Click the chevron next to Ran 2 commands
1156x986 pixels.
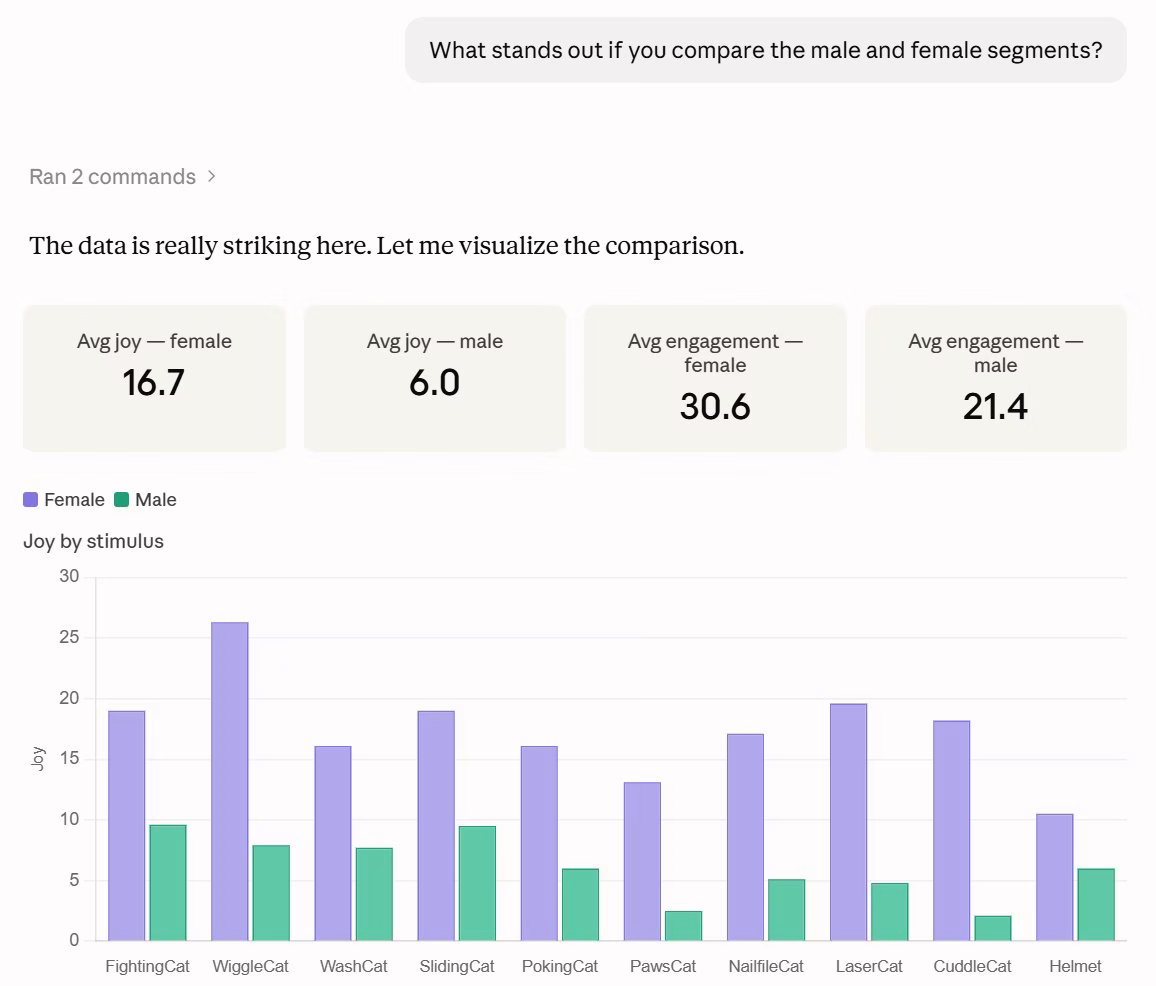point(212,177)
